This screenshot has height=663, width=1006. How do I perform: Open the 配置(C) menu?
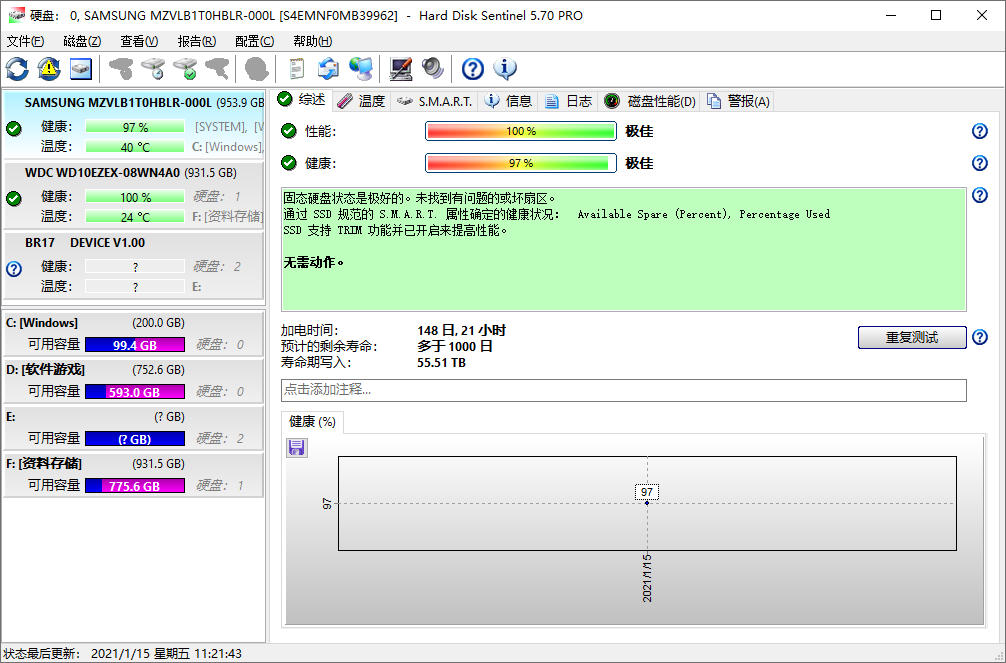click(x=255, y=41)
